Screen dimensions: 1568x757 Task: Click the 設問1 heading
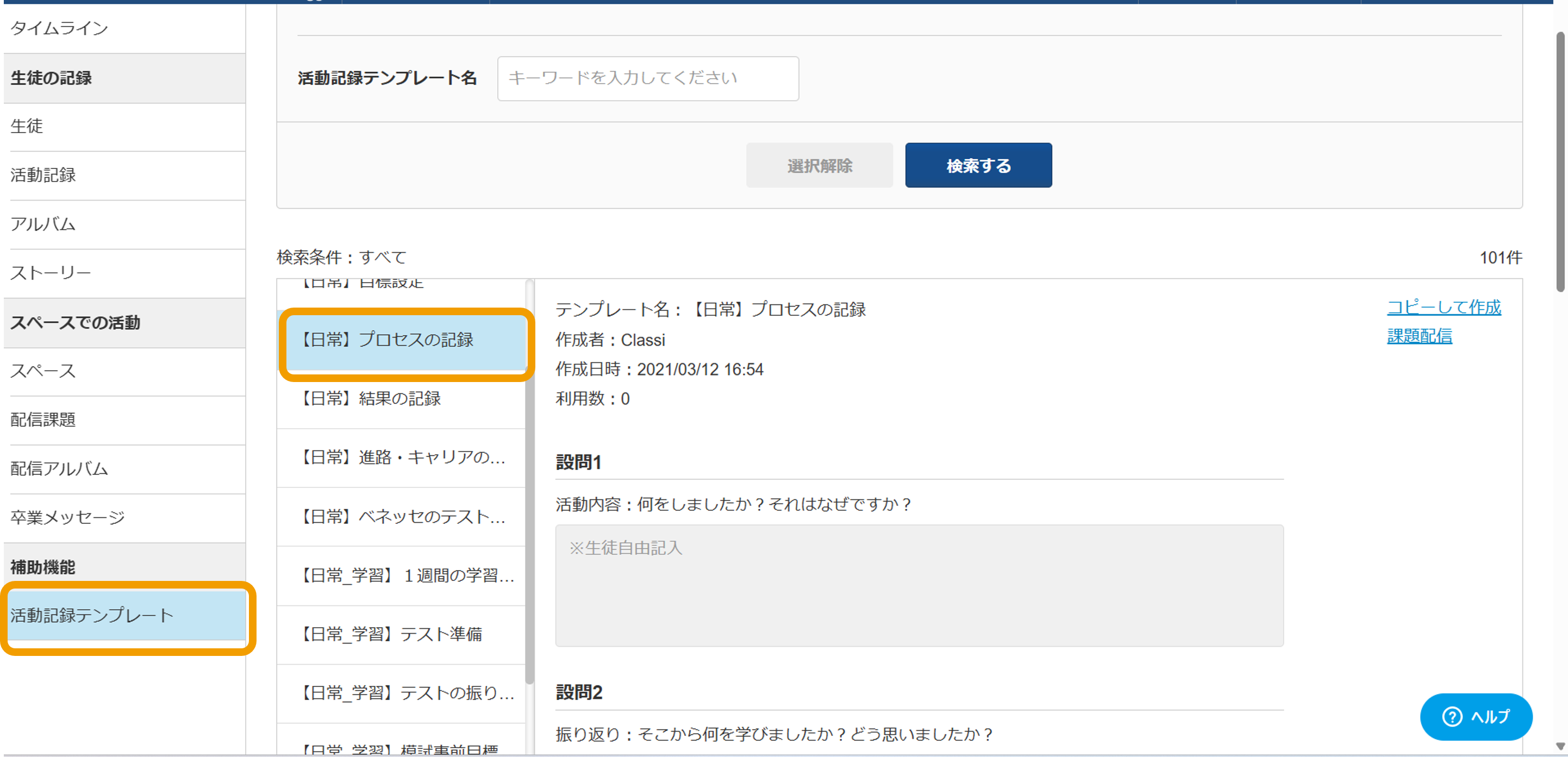click(x=578, y=462)
